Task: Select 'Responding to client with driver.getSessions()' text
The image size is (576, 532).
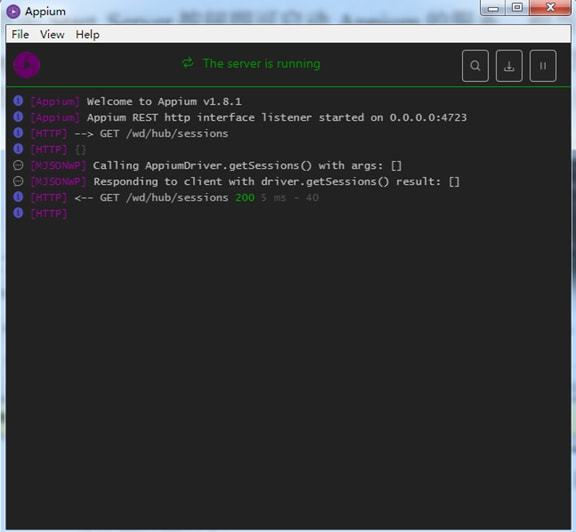Action: pos(241,181)
